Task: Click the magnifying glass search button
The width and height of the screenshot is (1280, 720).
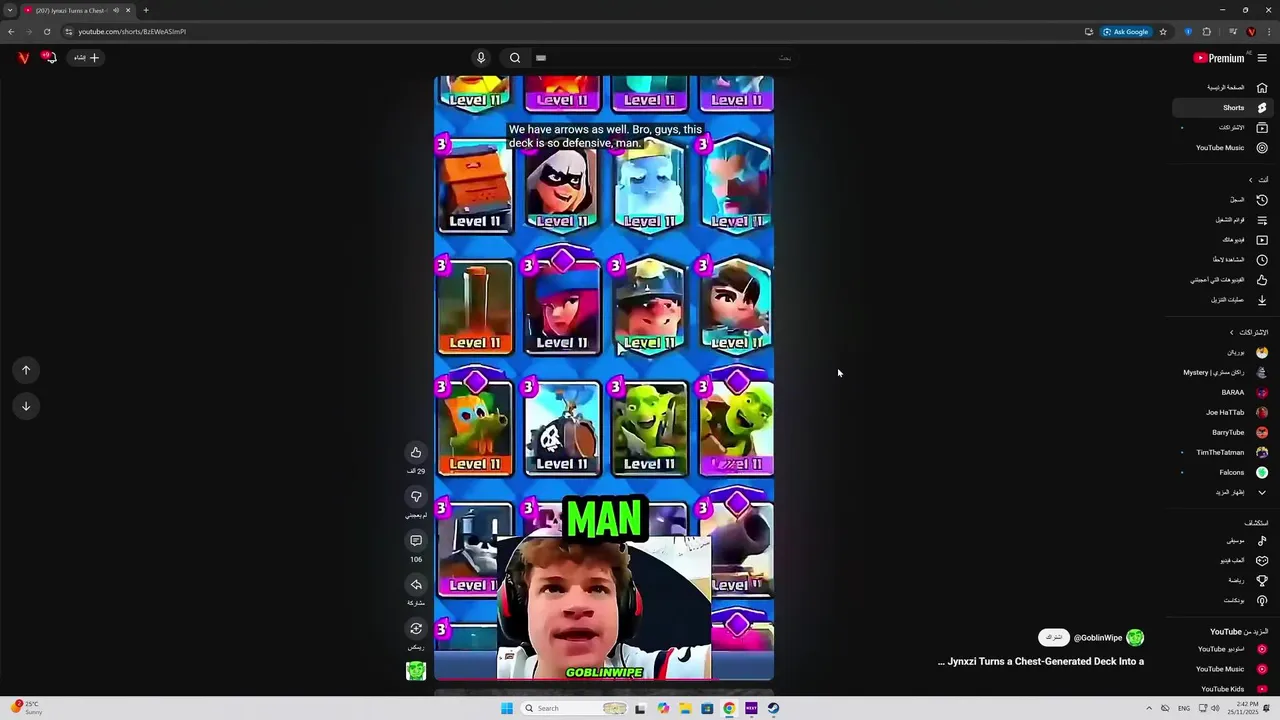Action: click(515, 58)
